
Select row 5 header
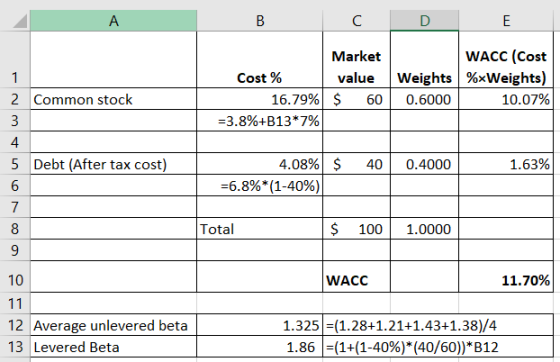pyautogui.click(x=15, y=164)
